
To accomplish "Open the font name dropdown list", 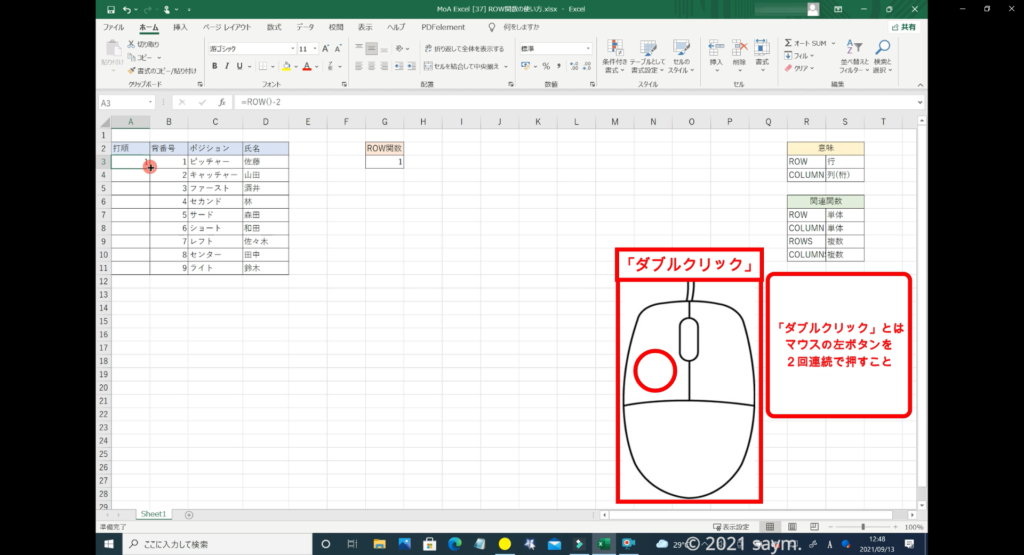I will [x=292, y=48].
